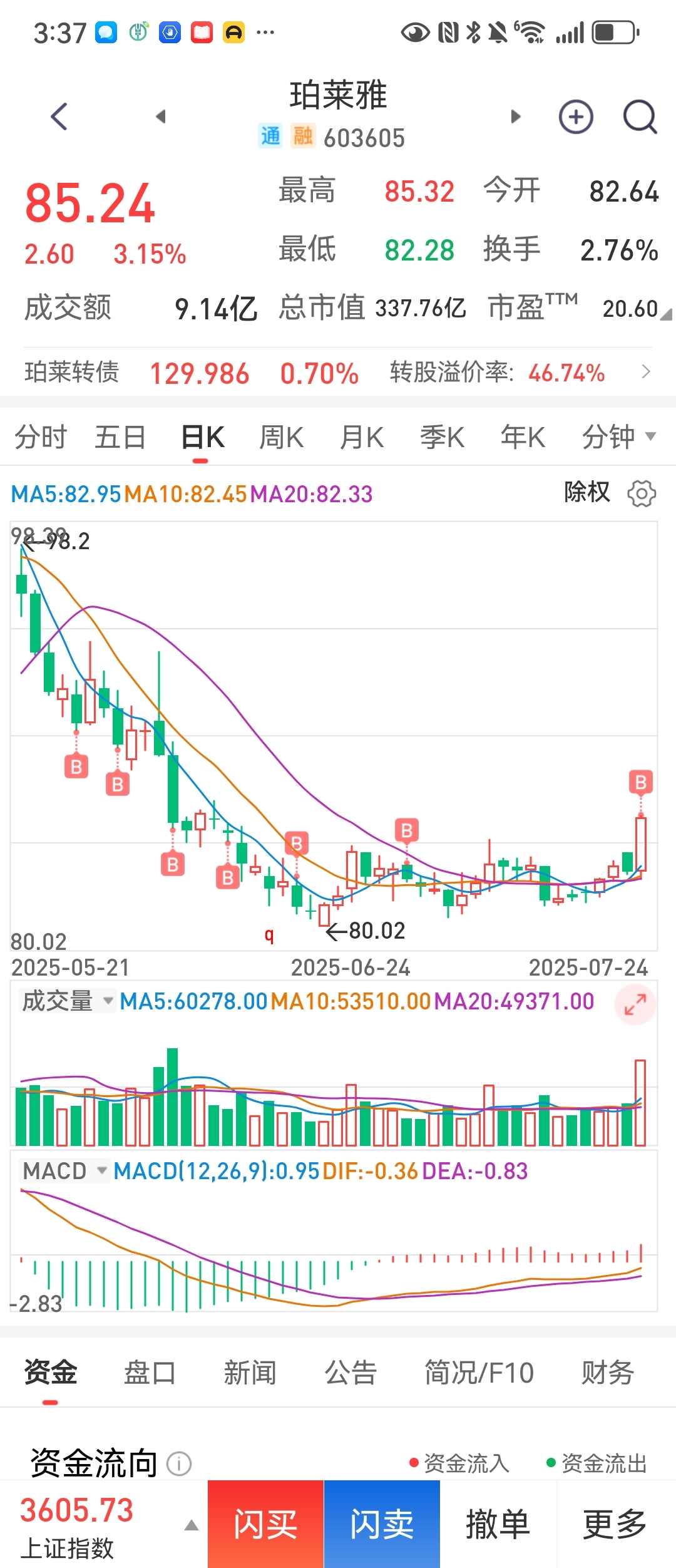The width and height of the screenshot is (676, 1568).
Task: Tap MA5:82.95 indicator label
Action: [x=66, y=494]
